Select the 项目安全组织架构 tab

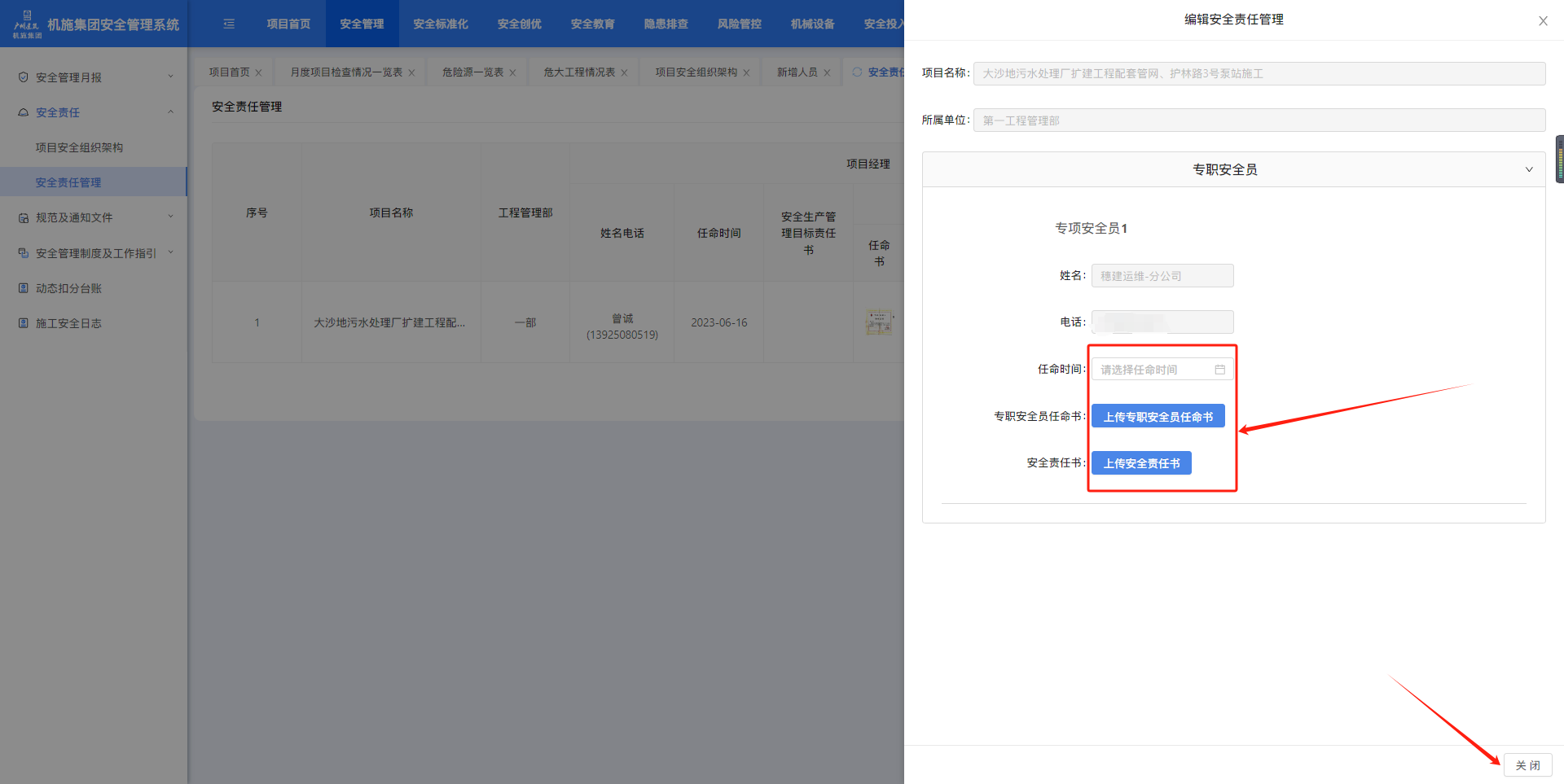[x=696, y=72]
